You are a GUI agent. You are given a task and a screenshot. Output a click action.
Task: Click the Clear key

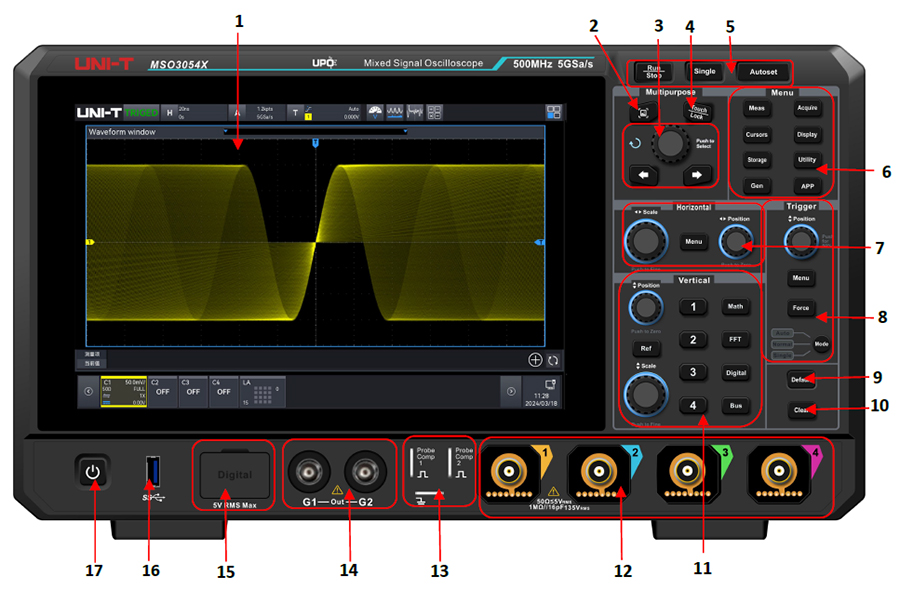click(801, 410)
